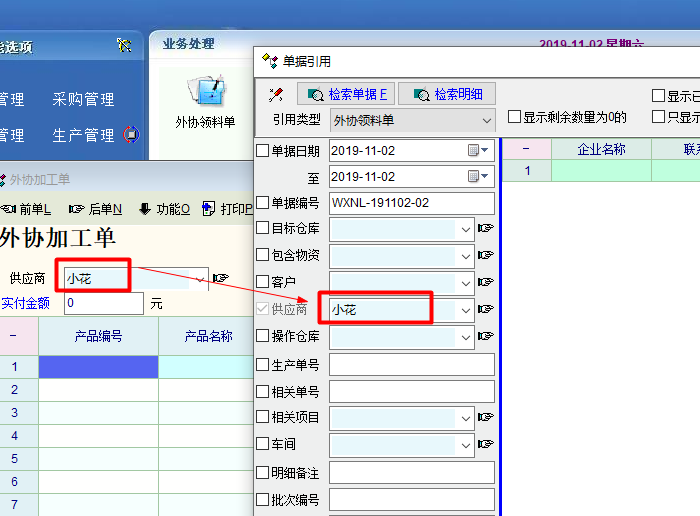Open 采购管理 in the left panel
This screenshot has height=516, width=700.
pos(83,100)
